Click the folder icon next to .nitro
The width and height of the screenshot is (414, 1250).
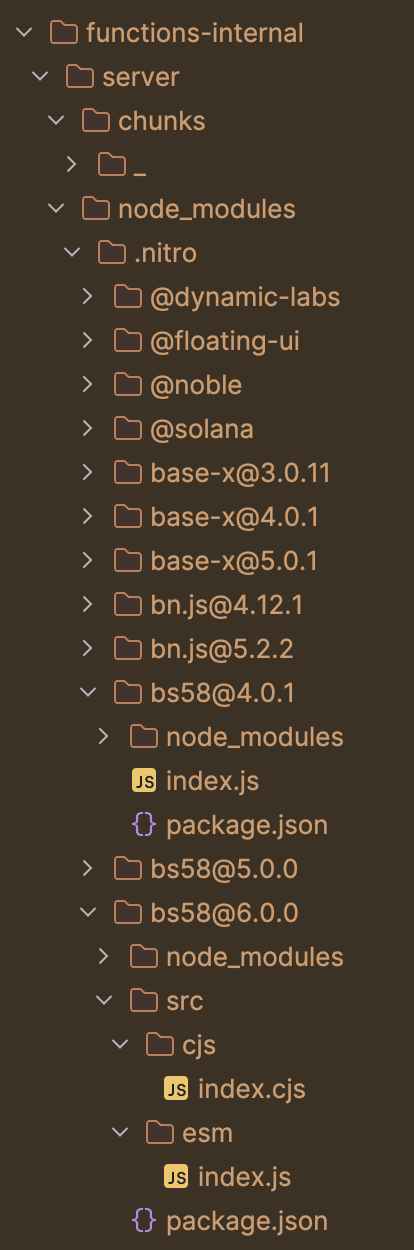point(111,253)
